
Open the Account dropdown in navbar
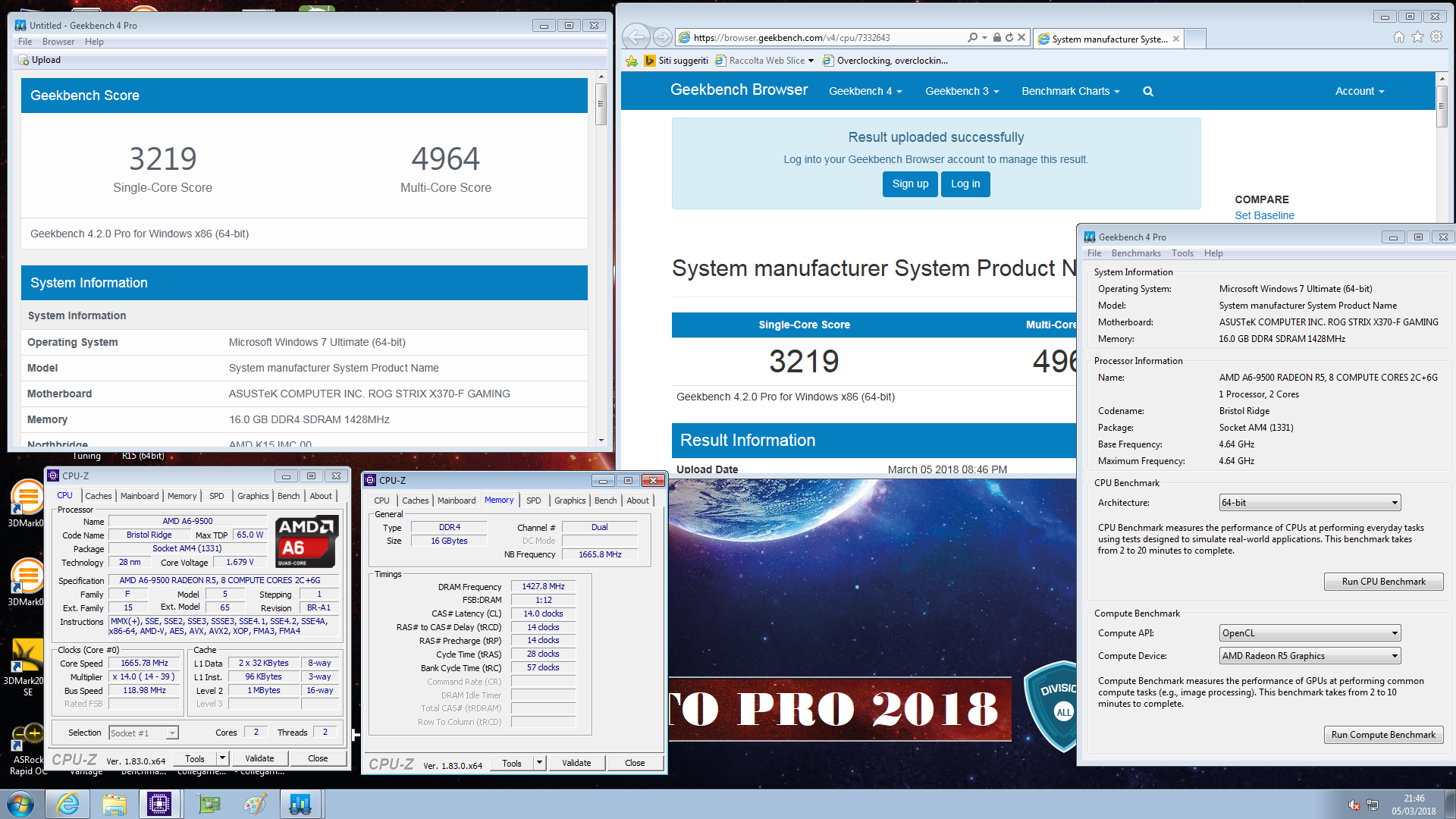[x=1360, y=91]
